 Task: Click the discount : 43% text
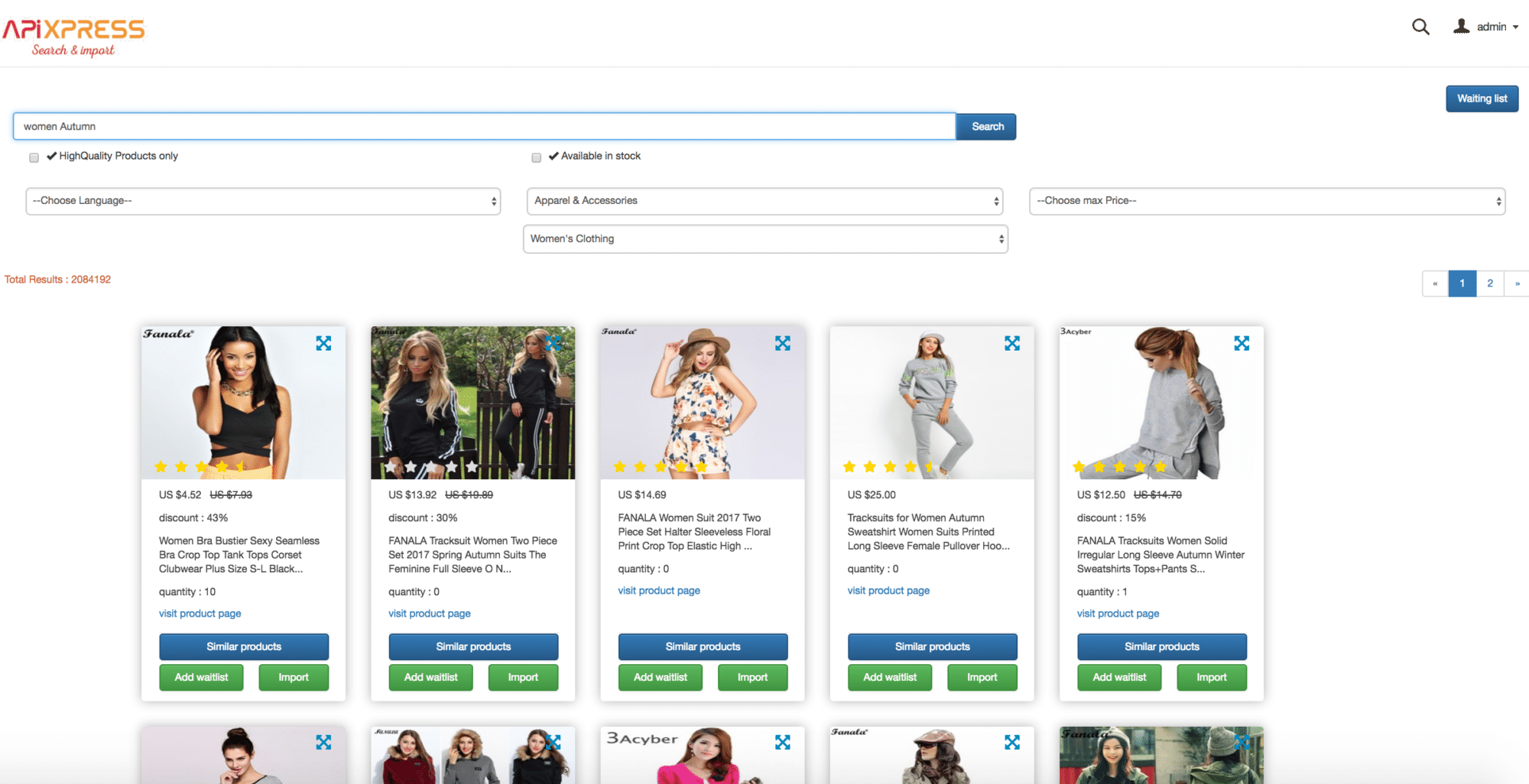coord(193,518)
